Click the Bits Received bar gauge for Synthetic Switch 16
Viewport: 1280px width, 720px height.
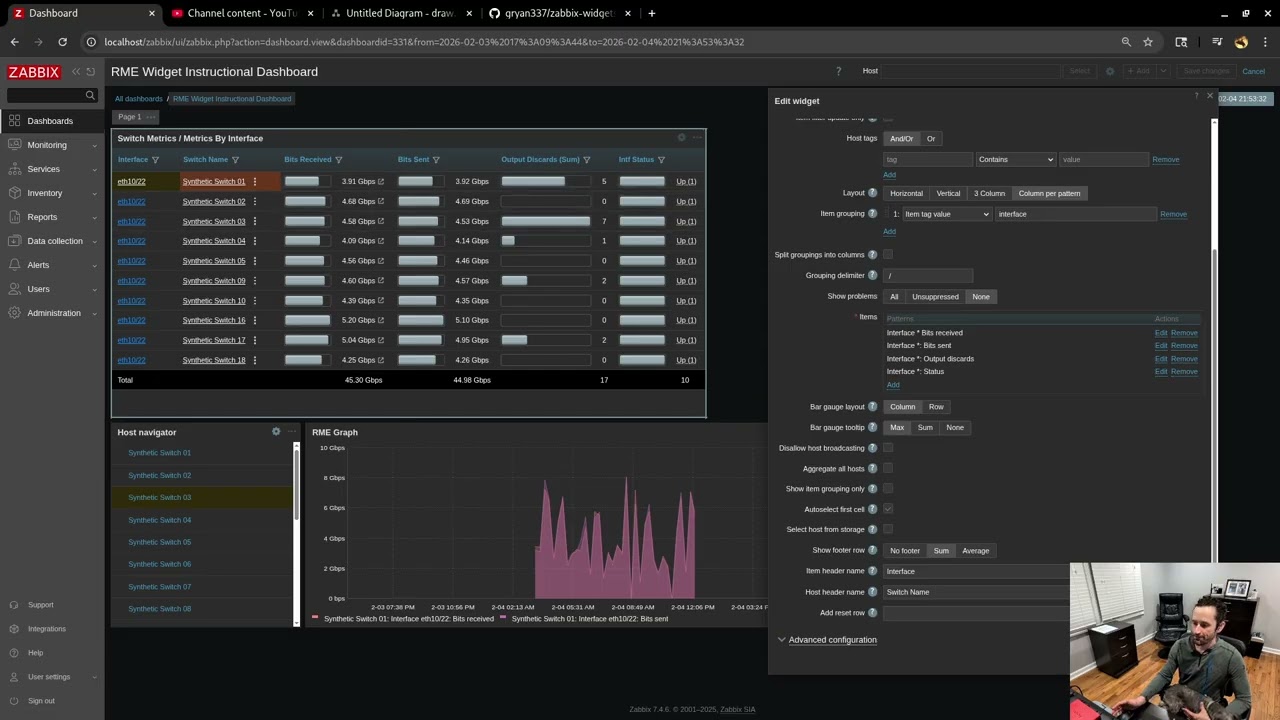click(307, 320)
